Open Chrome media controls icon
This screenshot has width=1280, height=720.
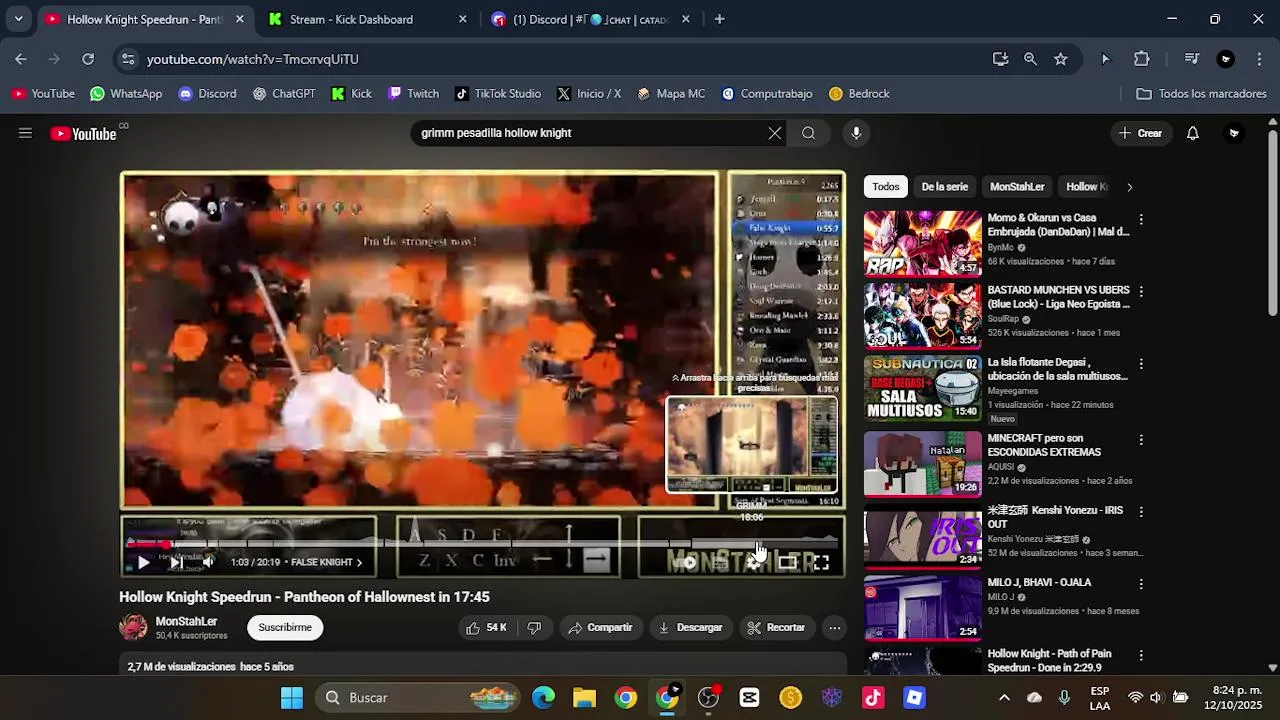pos(1191,59)
